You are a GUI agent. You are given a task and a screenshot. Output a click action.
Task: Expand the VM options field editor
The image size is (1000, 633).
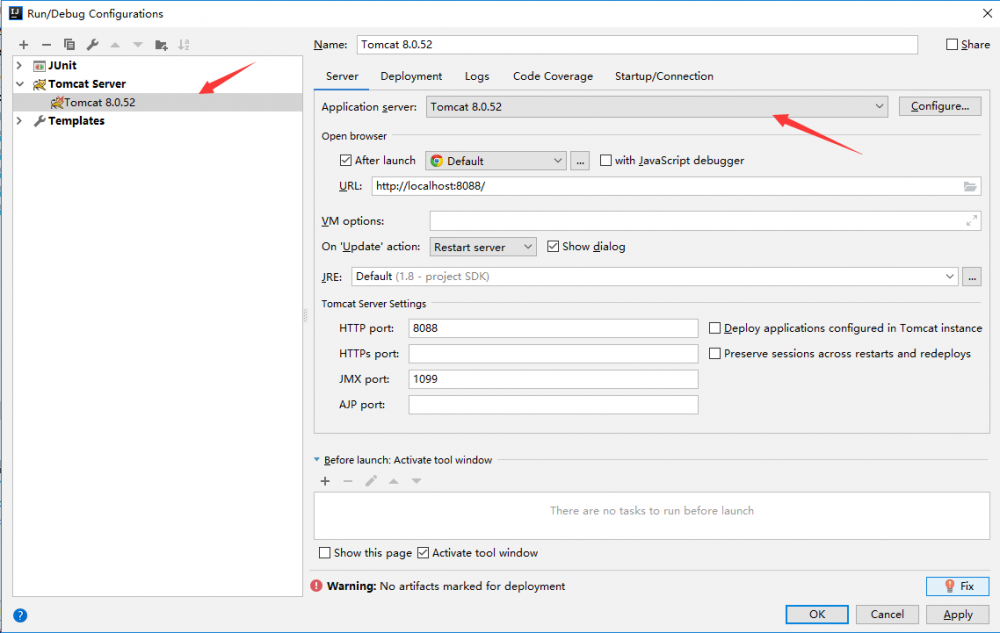tap(971, 221)
